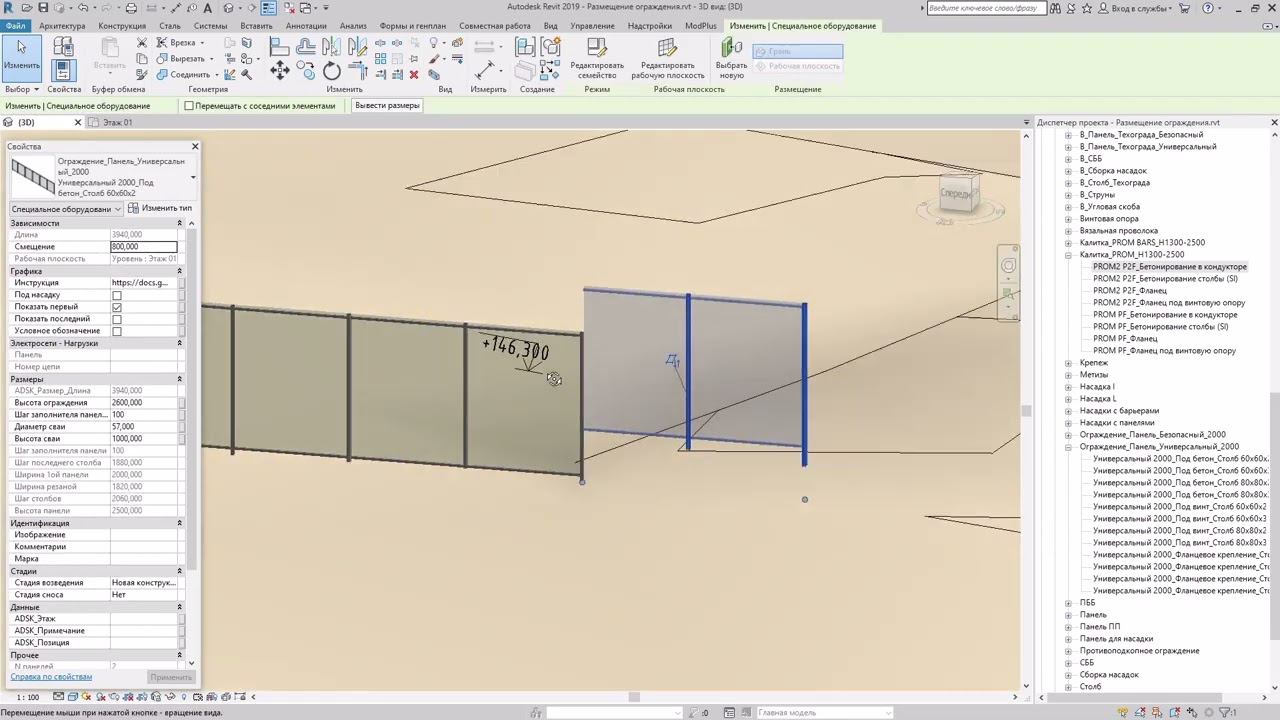The height and width of the screenshot is (720, 1280).
Task: Toggle the 'Под насадку' checkbox
Action: coord(117,295)
